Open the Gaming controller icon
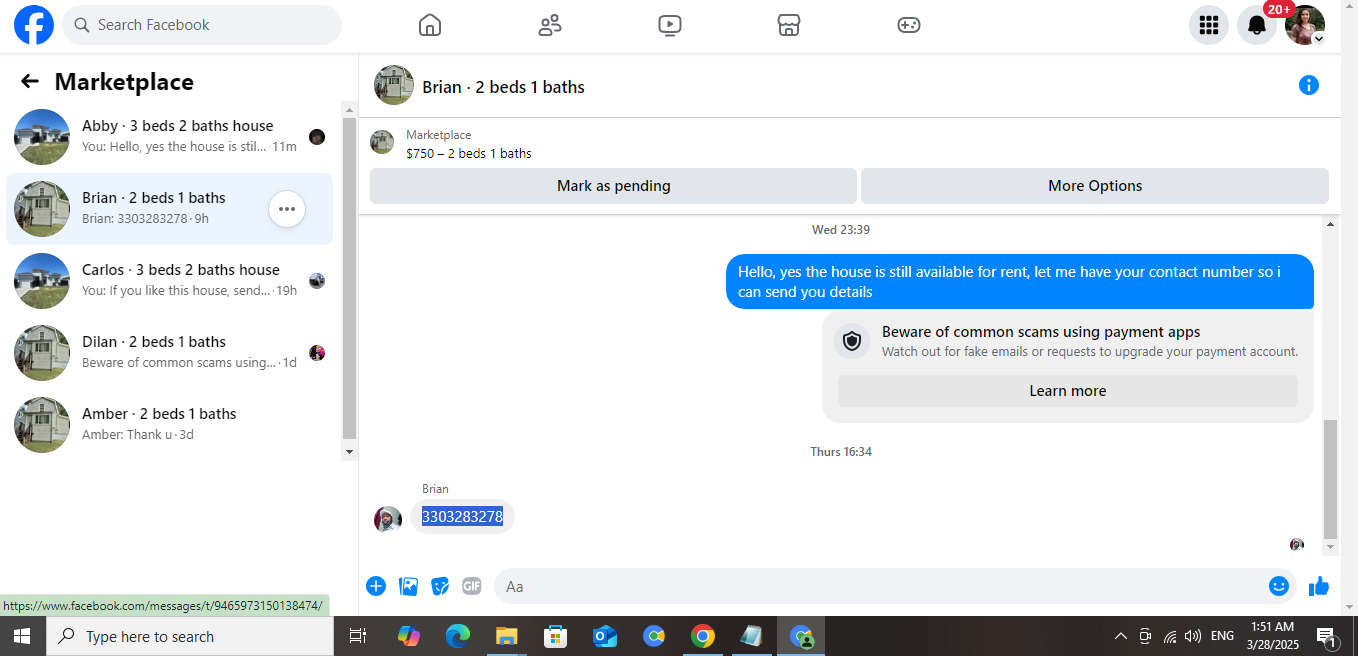1358x656 pixels. click(909, 25)
